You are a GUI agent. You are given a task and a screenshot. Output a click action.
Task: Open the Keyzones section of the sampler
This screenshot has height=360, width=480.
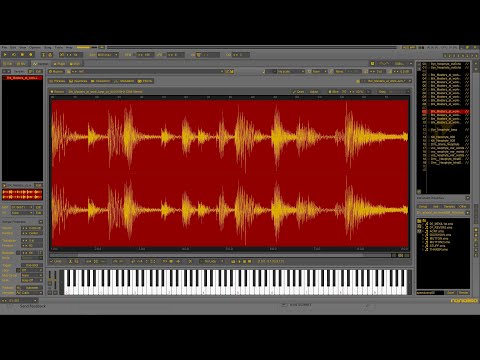(x=78, y=81)
